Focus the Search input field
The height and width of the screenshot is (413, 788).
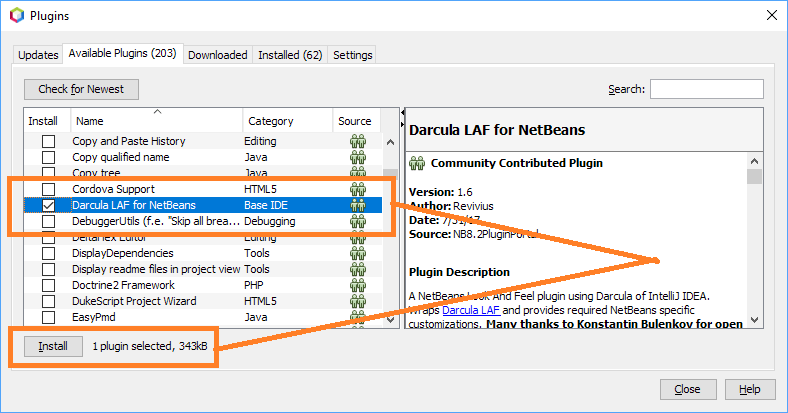pos(707,89)
